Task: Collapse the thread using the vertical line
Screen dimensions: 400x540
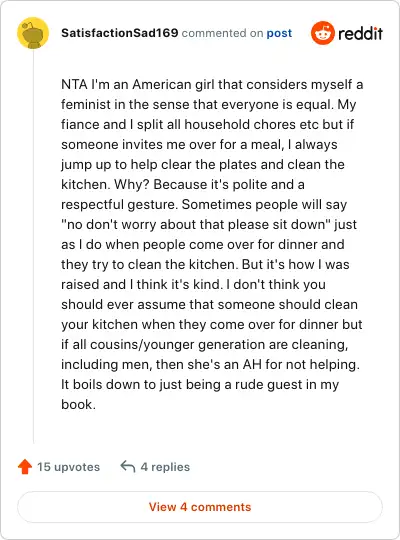Action: point(33,246)
